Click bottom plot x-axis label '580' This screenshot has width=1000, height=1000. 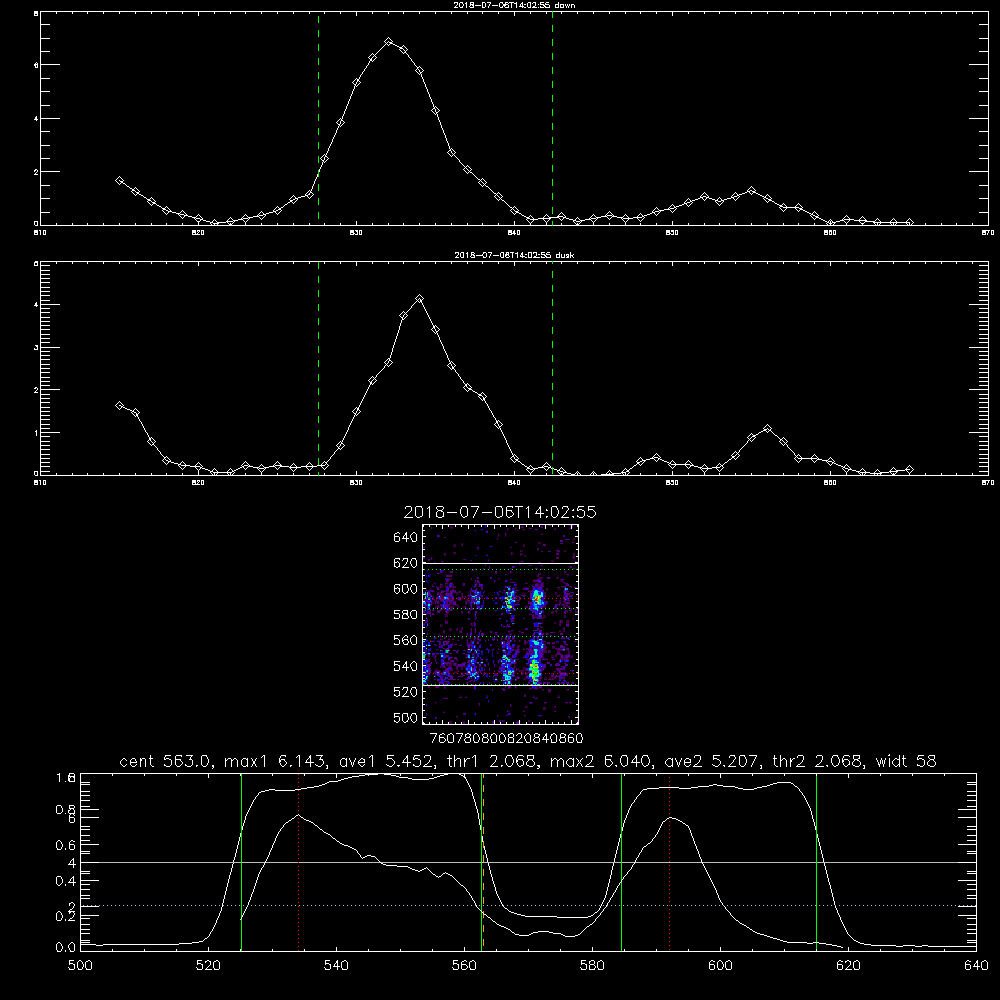click(x=592, y=966)
